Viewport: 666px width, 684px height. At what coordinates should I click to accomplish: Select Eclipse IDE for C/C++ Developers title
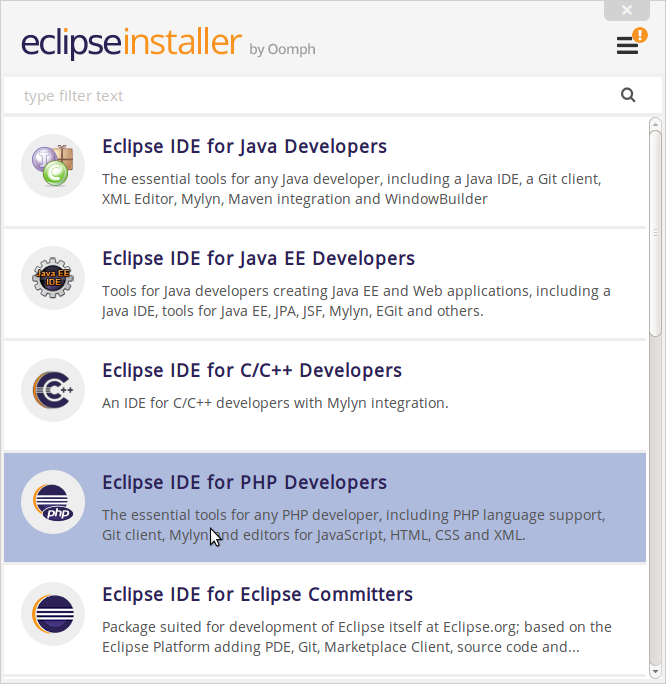click(x=252, y=371)
